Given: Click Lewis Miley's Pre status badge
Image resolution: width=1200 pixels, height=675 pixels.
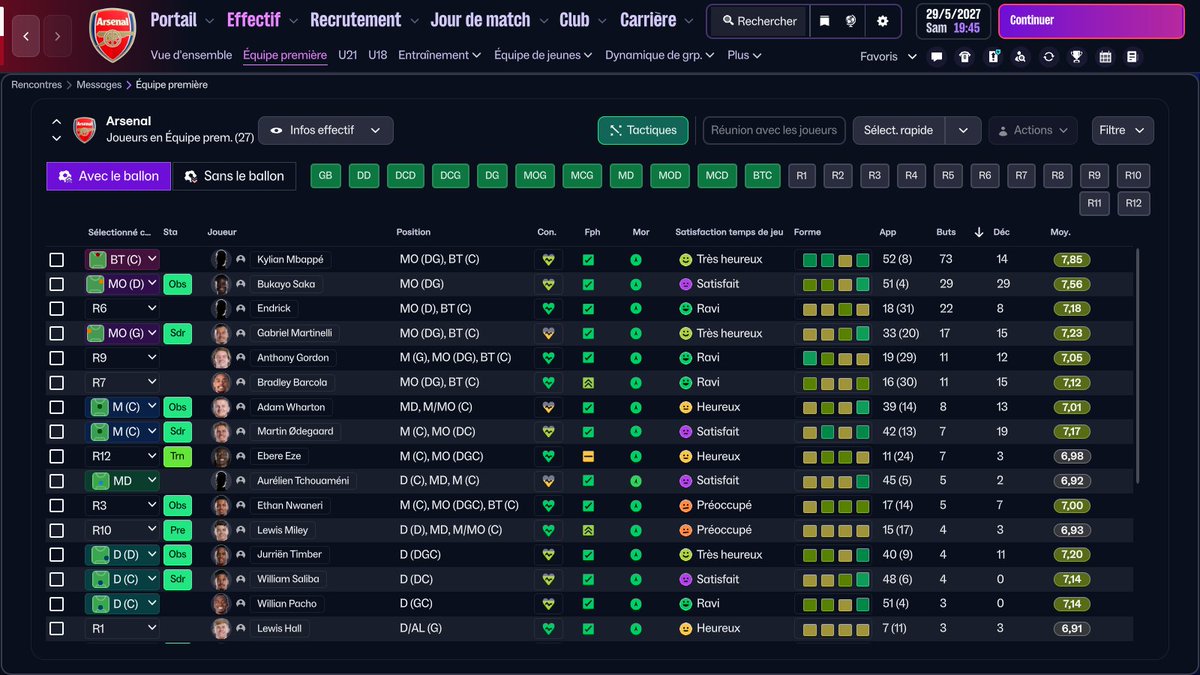Looking at the screenshot, I should coord(177,530).
